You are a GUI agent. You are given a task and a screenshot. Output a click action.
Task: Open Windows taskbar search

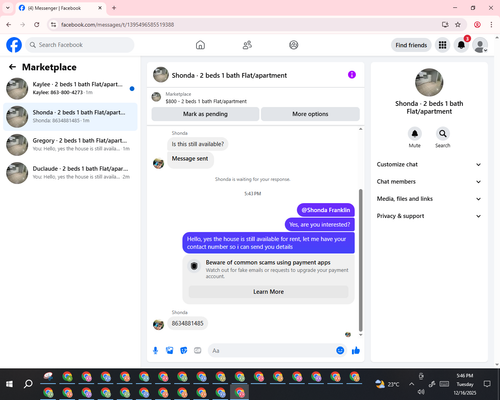28,384
